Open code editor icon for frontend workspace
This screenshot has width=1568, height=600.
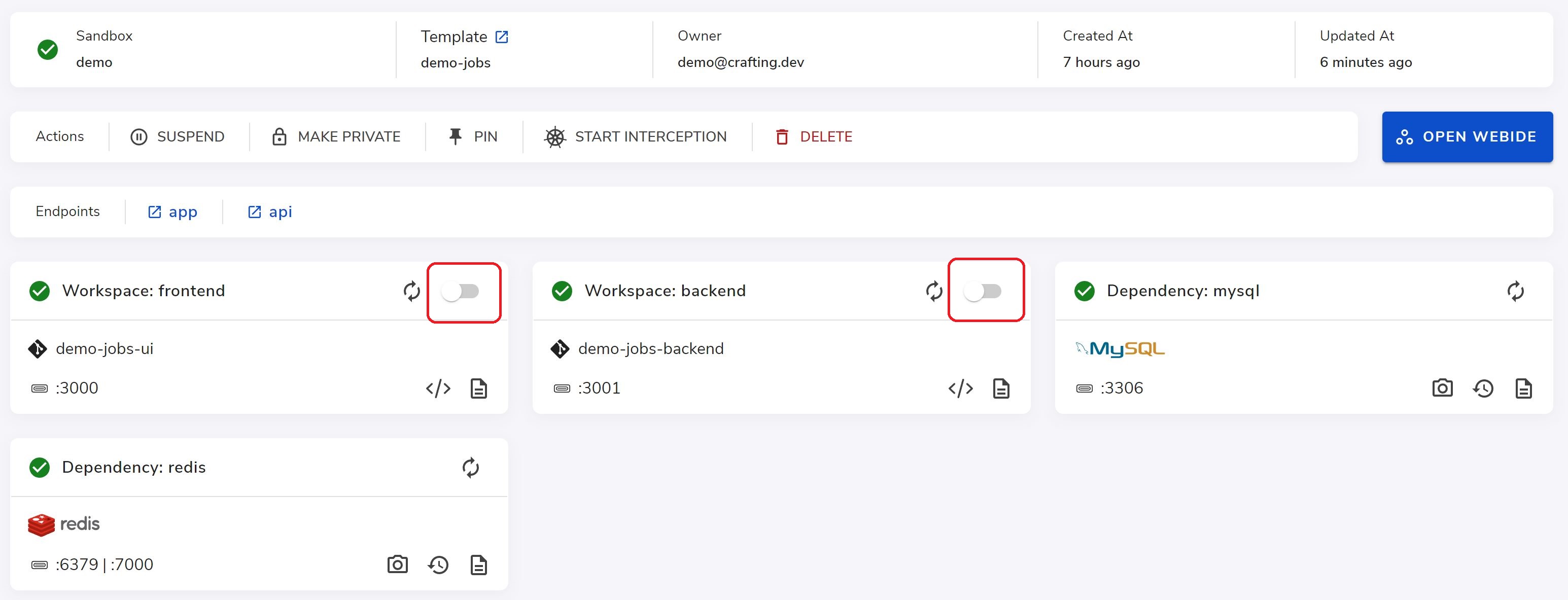[438, 388]
